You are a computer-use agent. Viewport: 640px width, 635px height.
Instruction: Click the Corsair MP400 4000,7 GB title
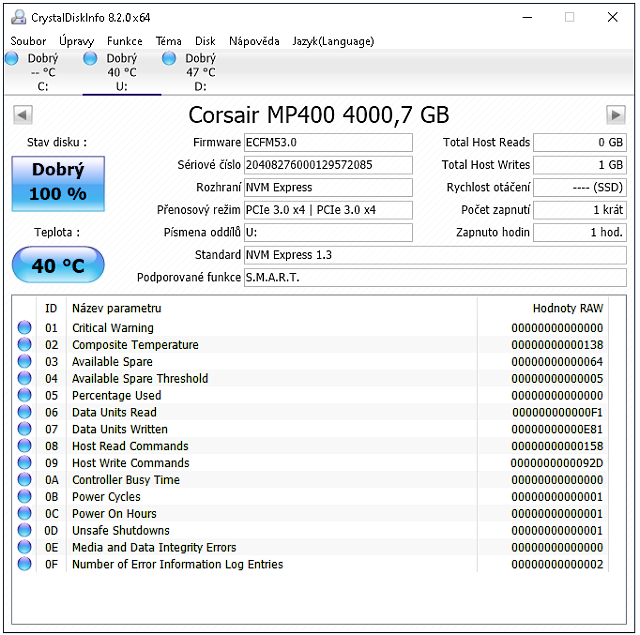(319, 115)
